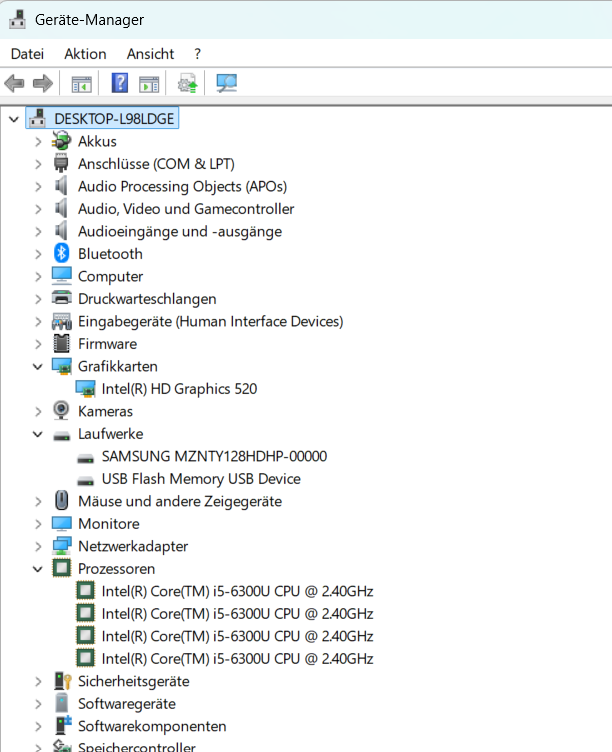Click the Intel HD Graphics 520 adapter icon
Viewport: 612px width, 752px height.
[x=85, y=389]
